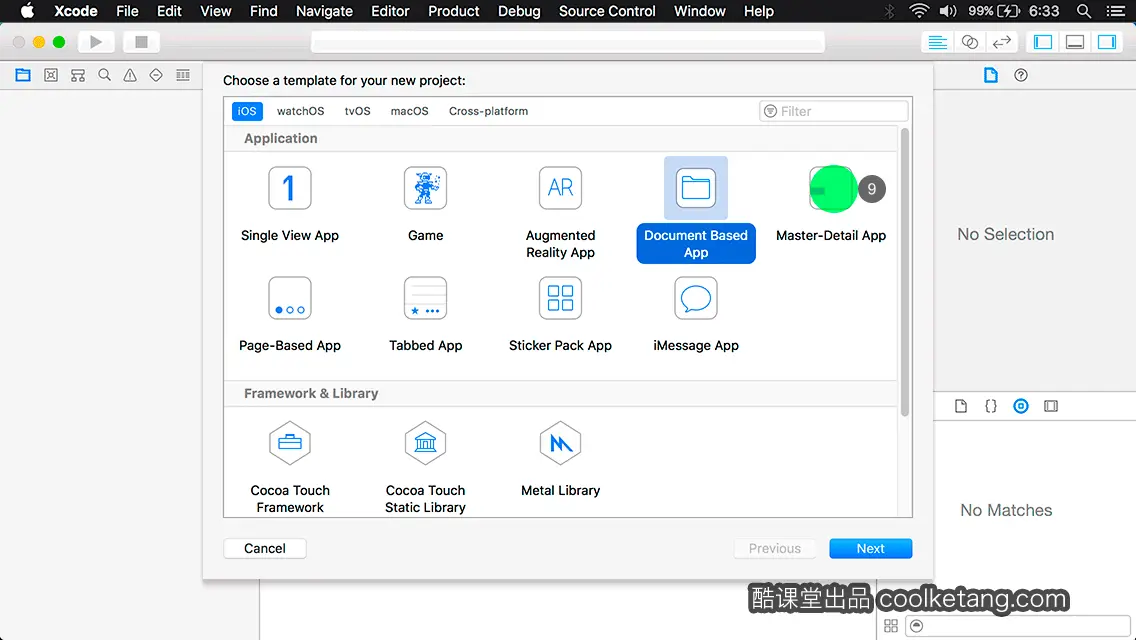Open the Project navigator
The width and height of the screenshot is (1136, 640).
pyautogui.click(x=23, y=75)
